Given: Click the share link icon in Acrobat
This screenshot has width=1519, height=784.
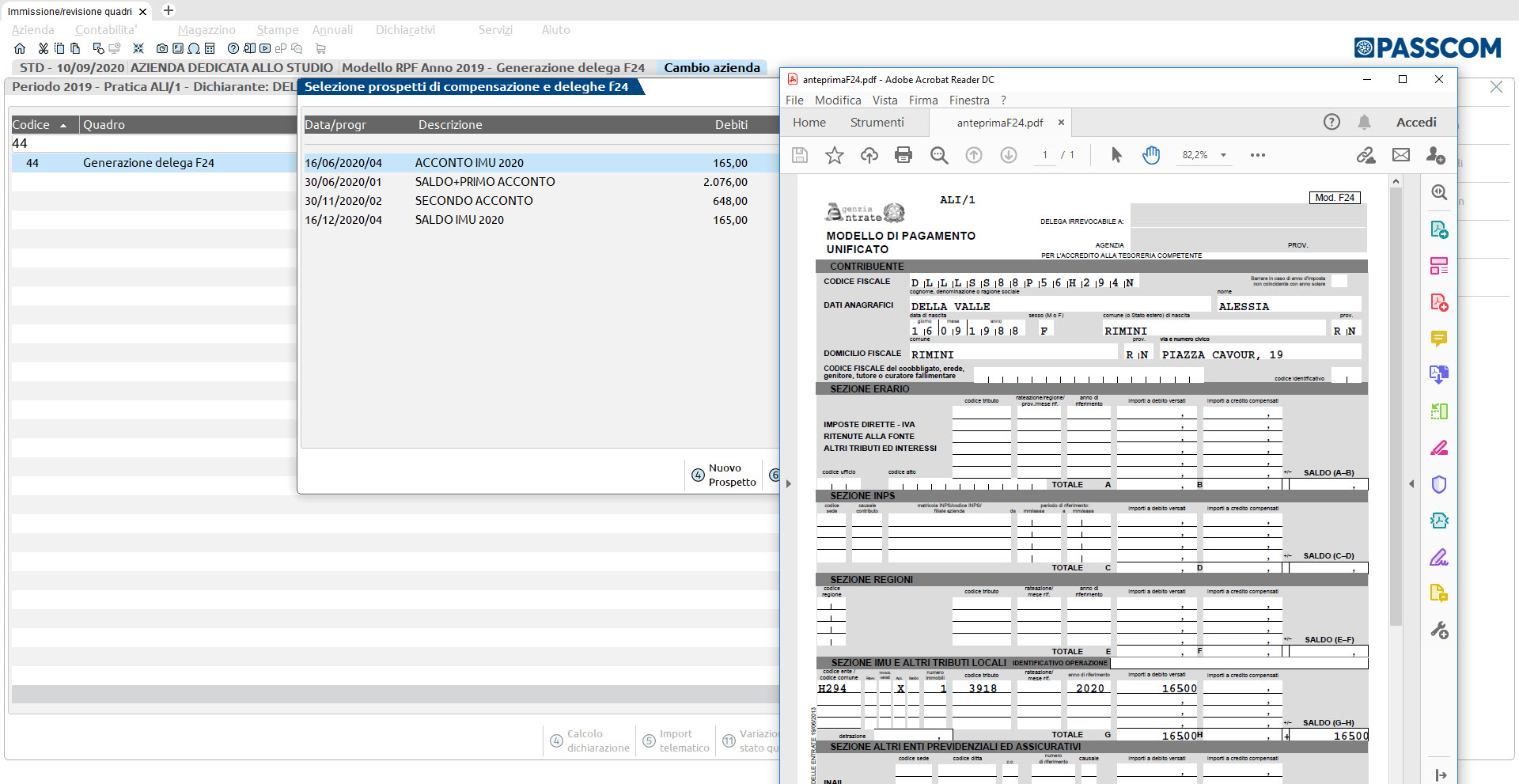Looking at the screenshot, I should click(1366, 155).
